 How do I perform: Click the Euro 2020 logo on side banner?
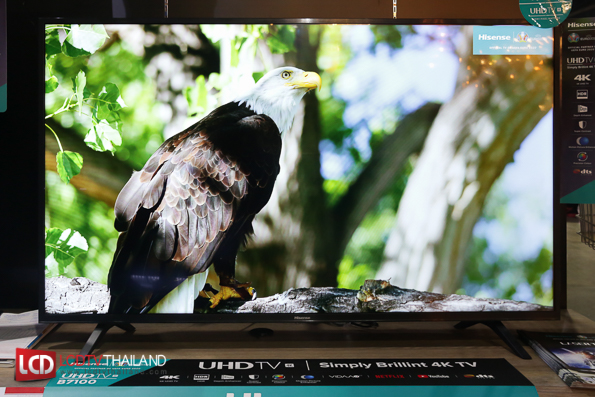tap(574, 38)
